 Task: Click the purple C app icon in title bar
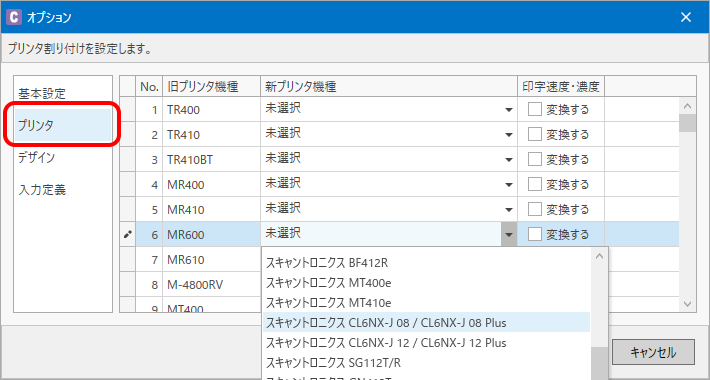[x=14, y=17]
